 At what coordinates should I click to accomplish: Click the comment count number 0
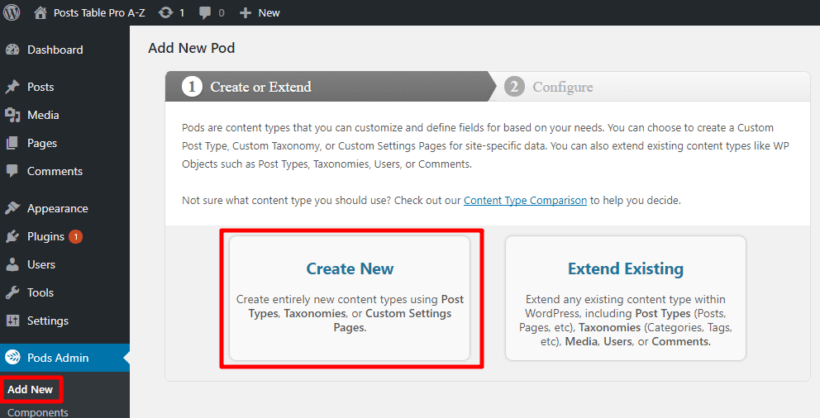[x=221, y=13]
